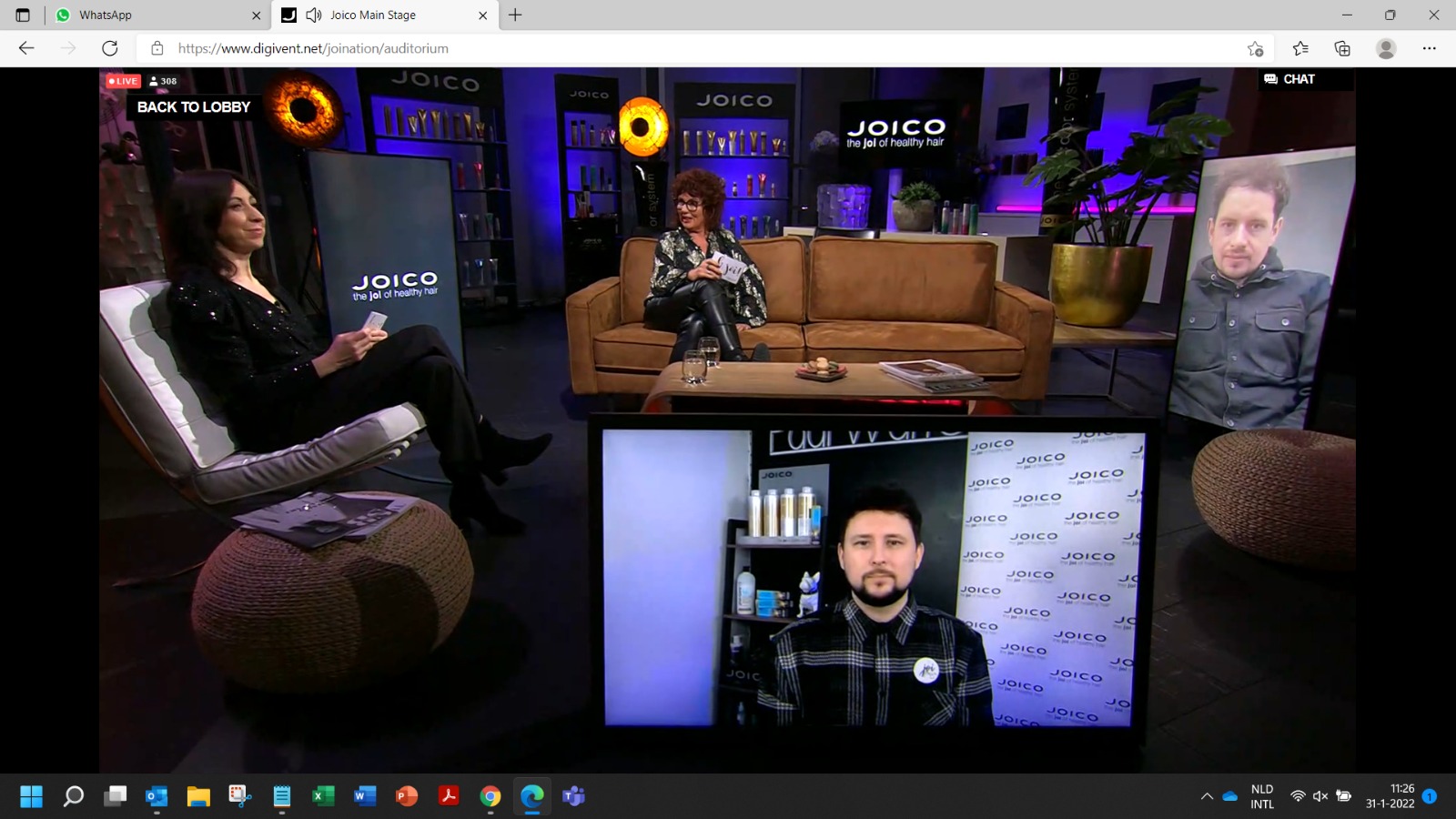Add this page to favorites
This screenshot has height=819, width=1456.
point(1256,48)
